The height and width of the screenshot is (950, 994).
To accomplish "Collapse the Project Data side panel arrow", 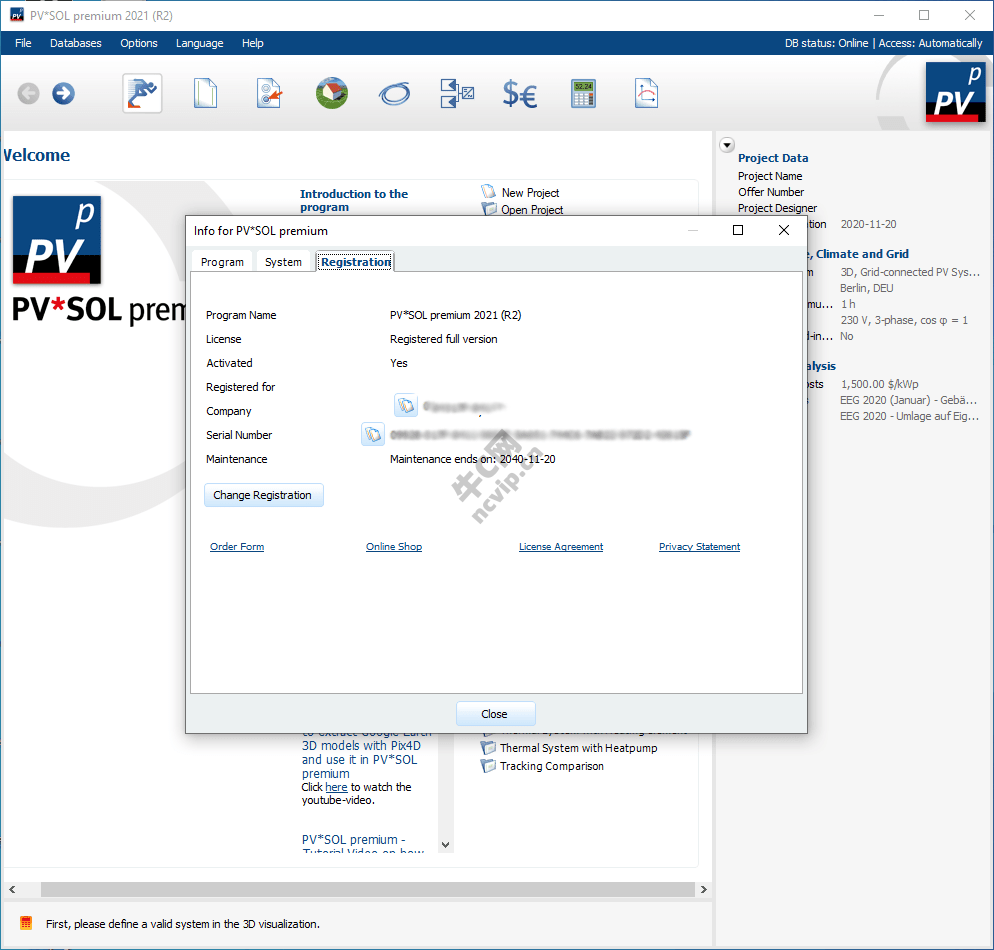I will click(x=727, y=145).
